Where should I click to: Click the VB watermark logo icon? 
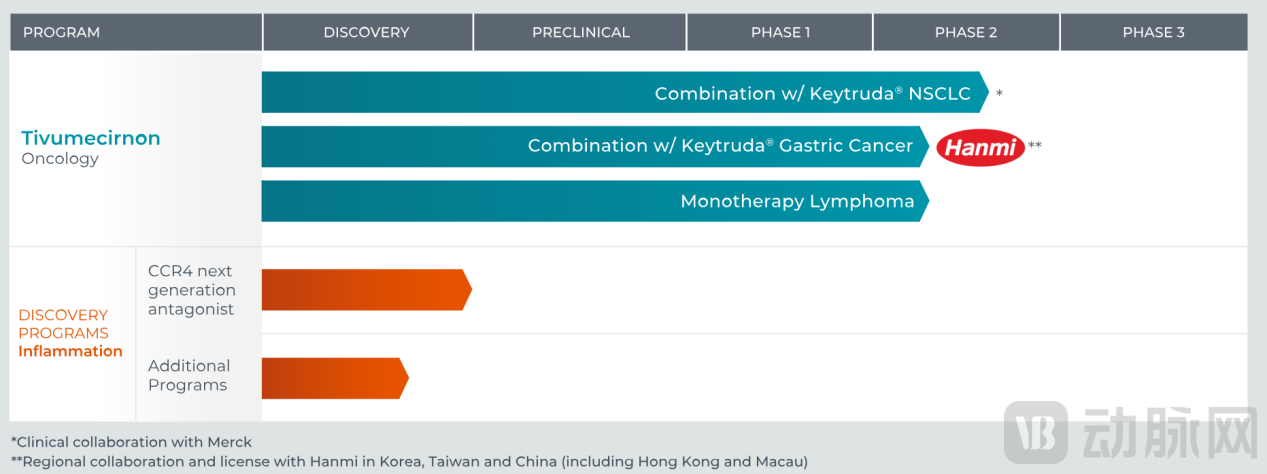[x=1037, y=434]
